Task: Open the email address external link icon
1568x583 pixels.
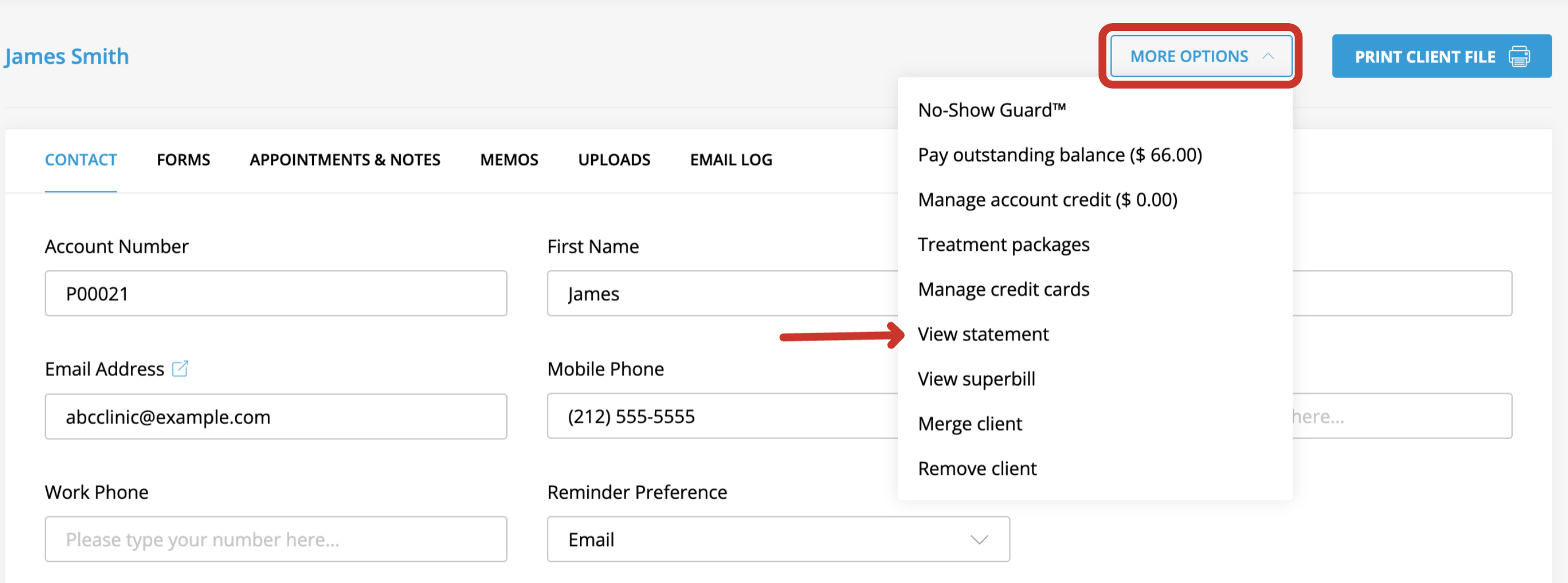Action: tap(180, 369)
